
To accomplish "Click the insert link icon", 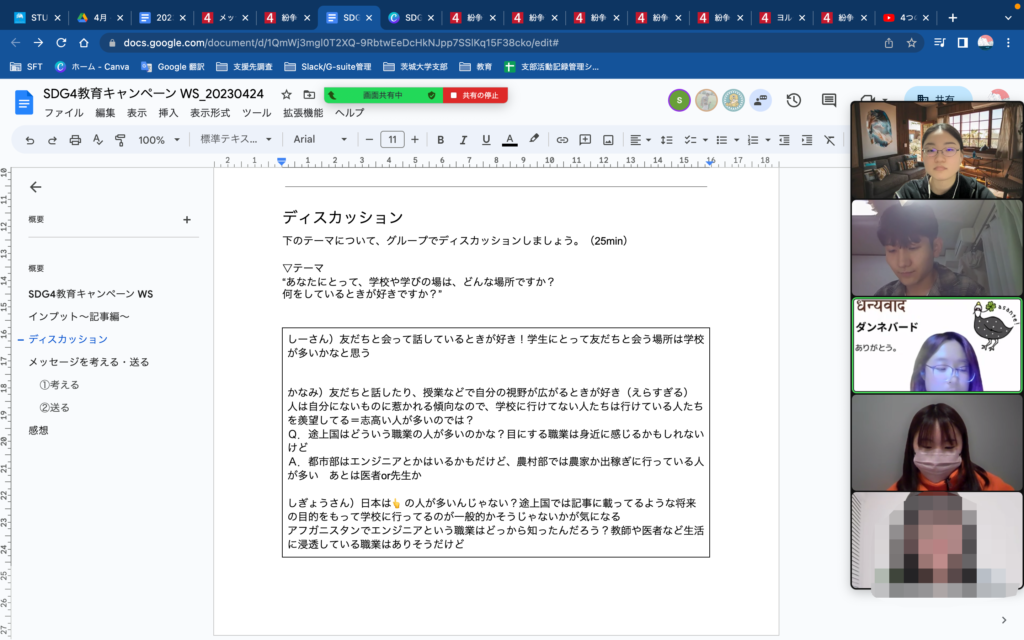I will point(562,140).
